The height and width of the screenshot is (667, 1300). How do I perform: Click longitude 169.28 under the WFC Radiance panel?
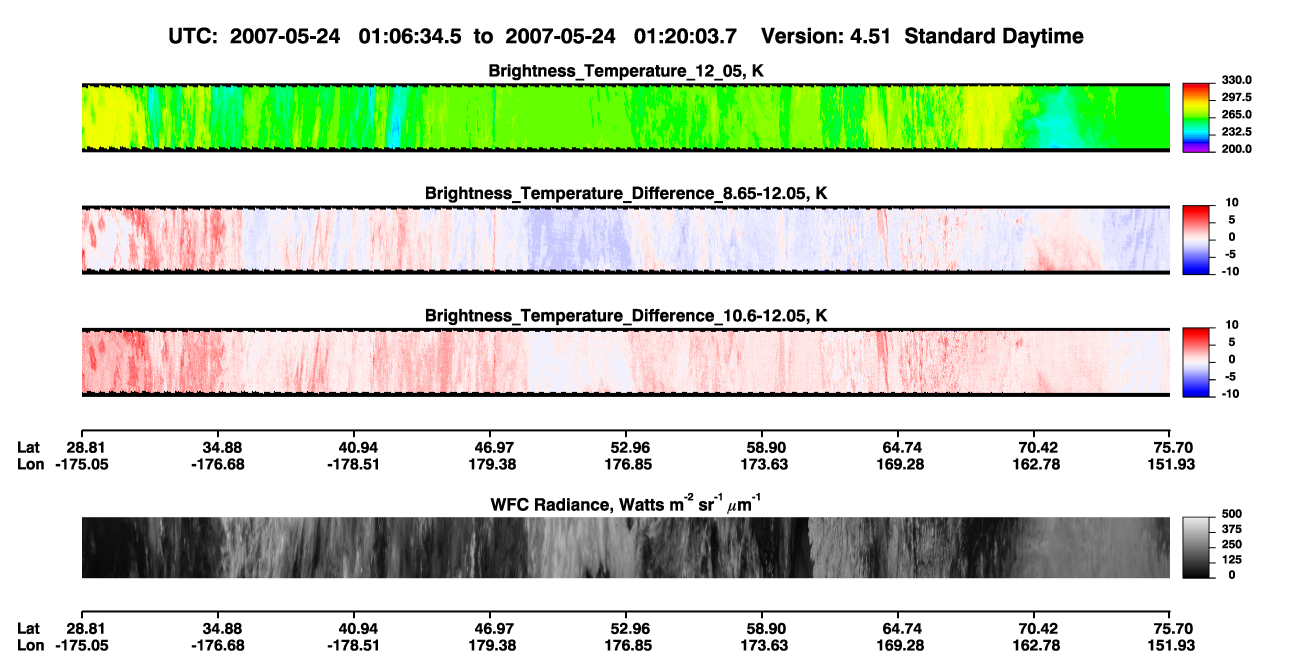click(898, 644)
